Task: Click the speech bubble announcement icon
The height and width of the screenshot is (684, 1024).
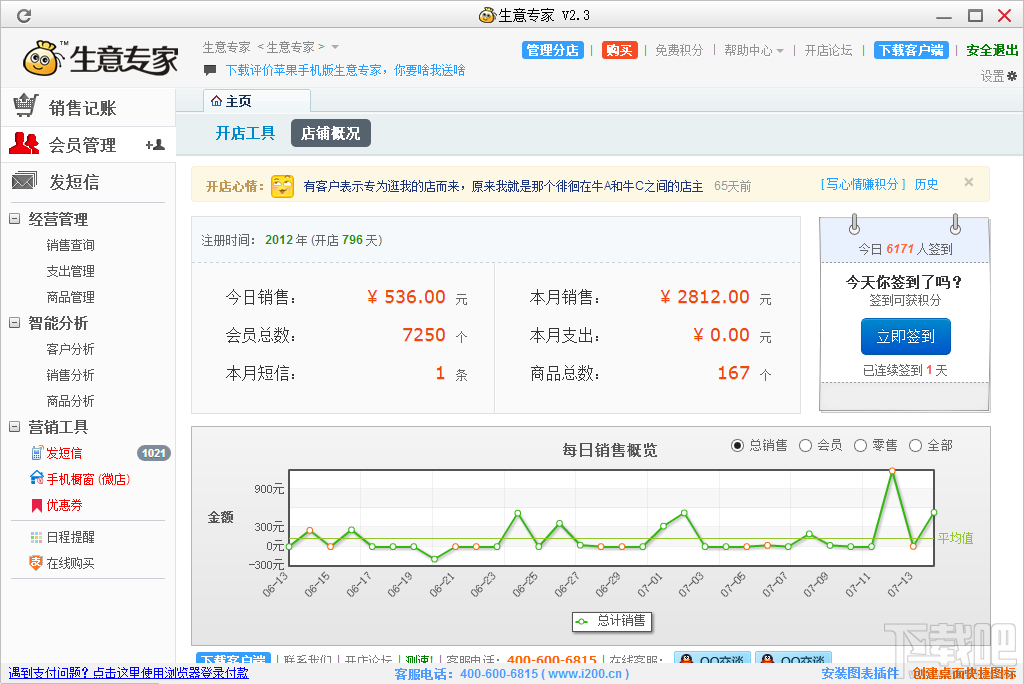Action: (x=210, y=69)
